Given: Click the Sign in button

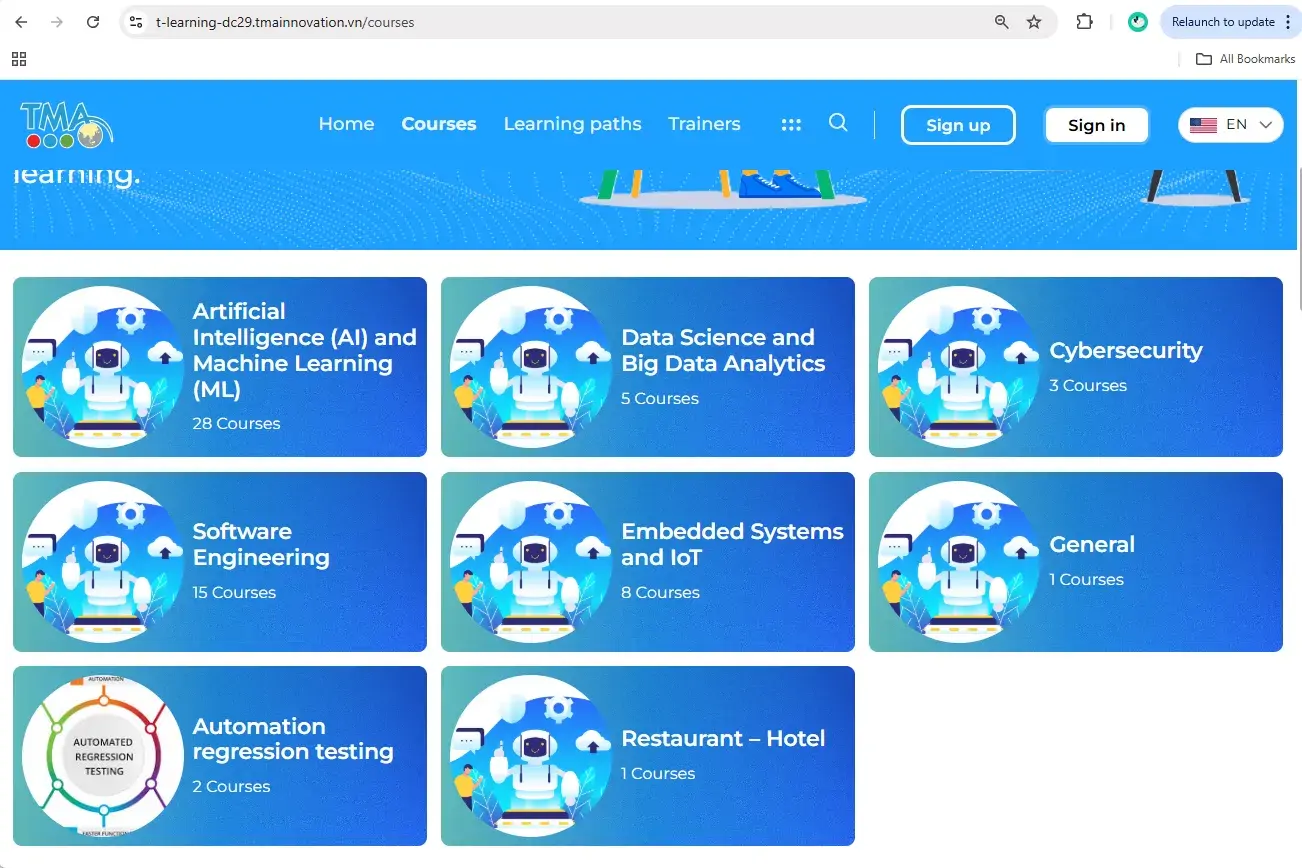Looking at the screenshot, I should pos(1097,125).
